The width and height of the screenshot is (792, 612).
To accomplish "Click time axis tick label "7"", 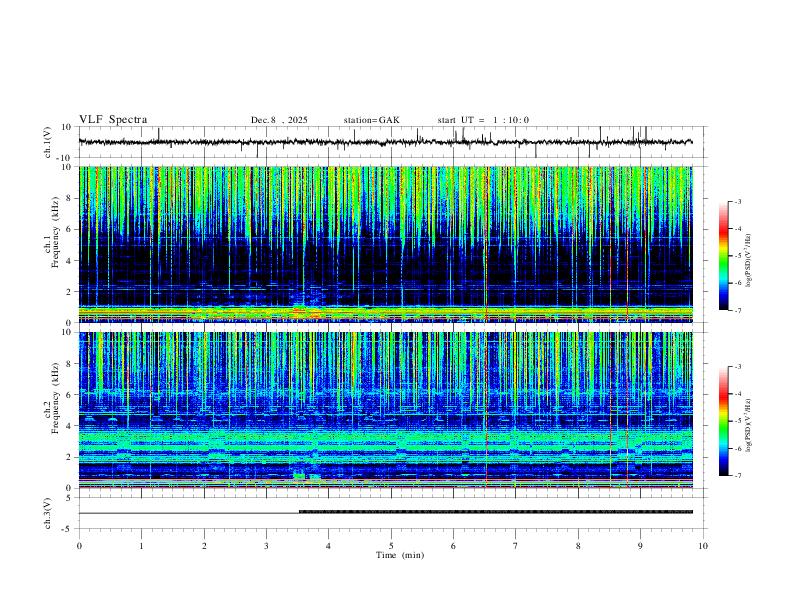I will pyautogui.click(x=516, y=546).
